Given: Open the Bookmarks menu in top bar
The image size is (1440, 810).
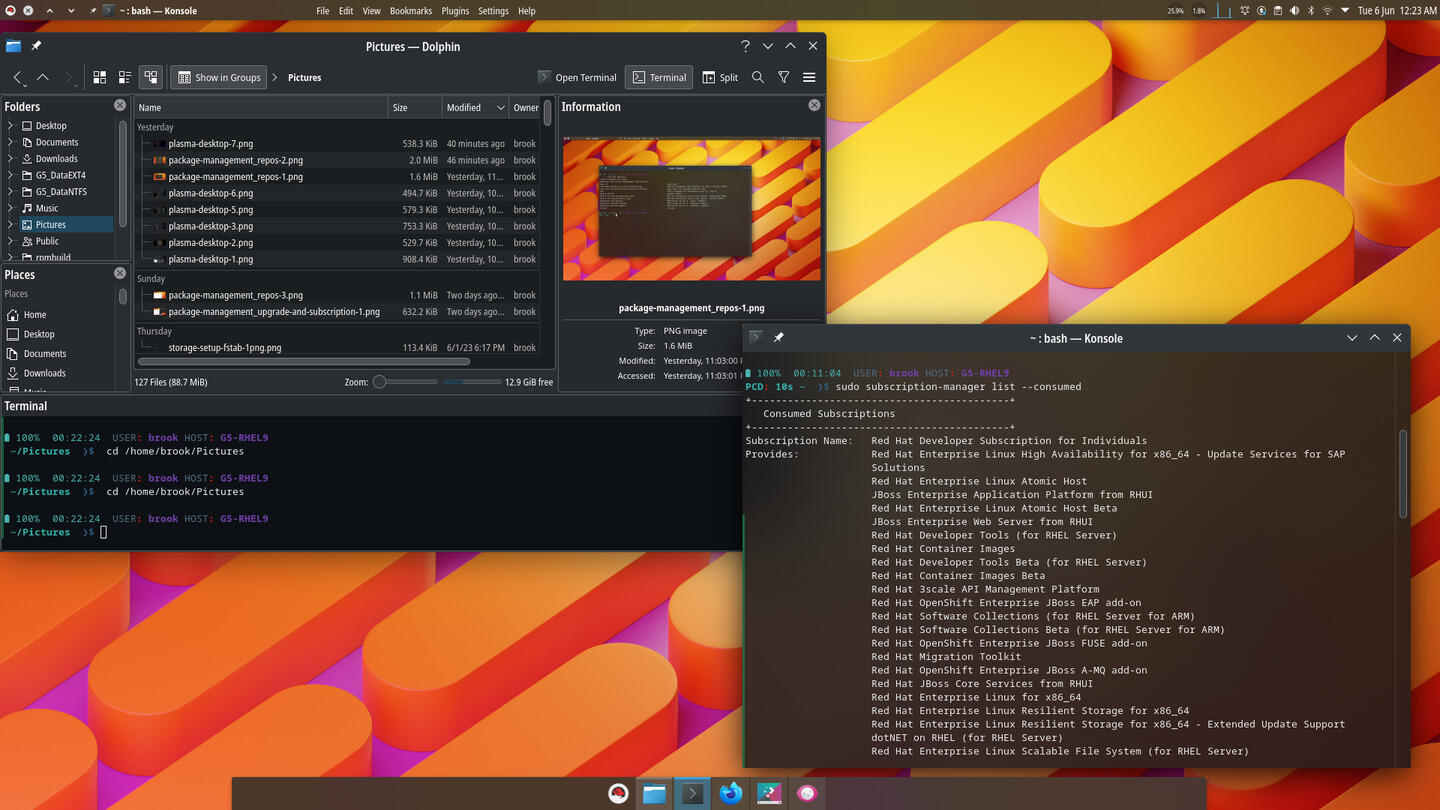Looking at the screenshot, I should [411, 11].
